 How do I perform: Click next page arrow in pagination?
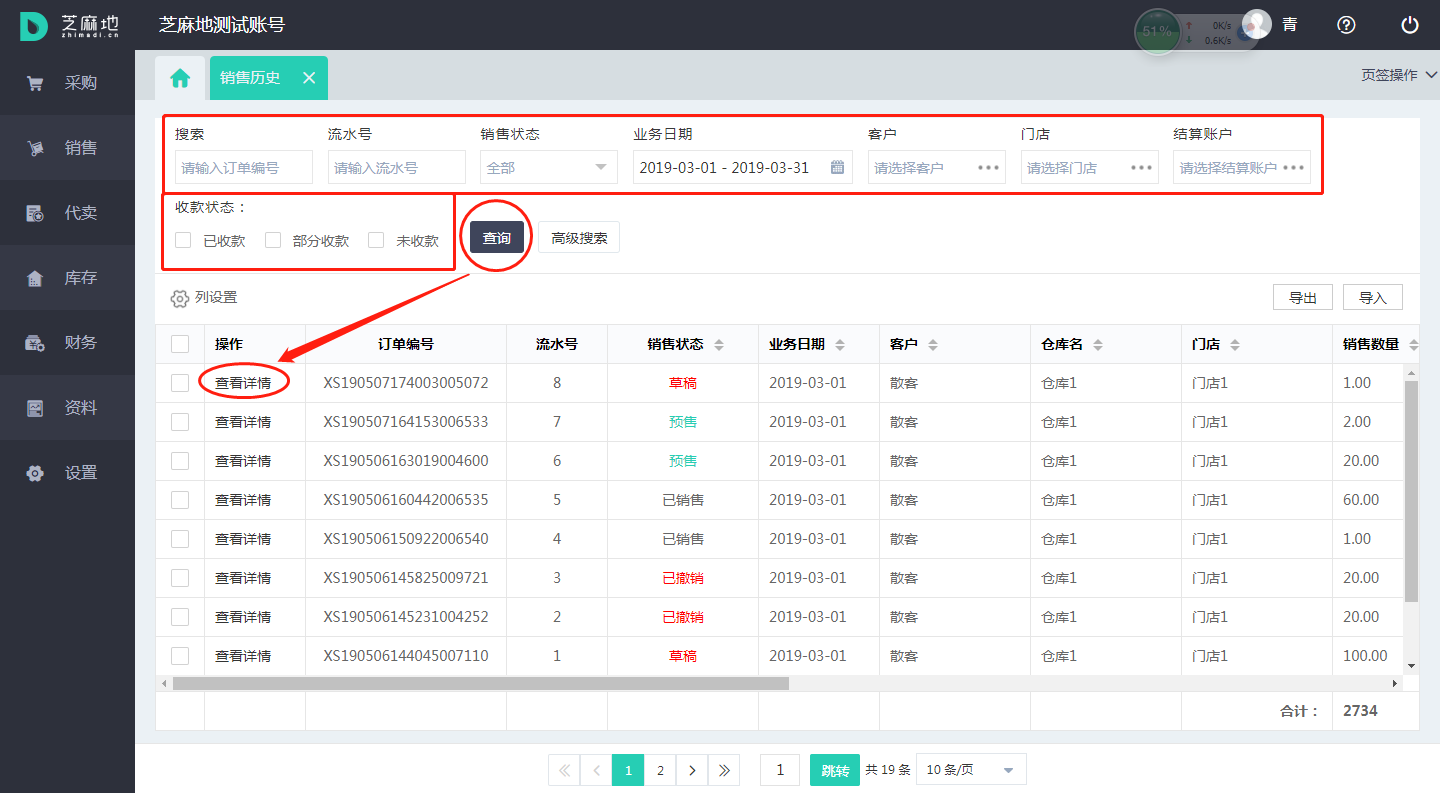pos(692,770)
